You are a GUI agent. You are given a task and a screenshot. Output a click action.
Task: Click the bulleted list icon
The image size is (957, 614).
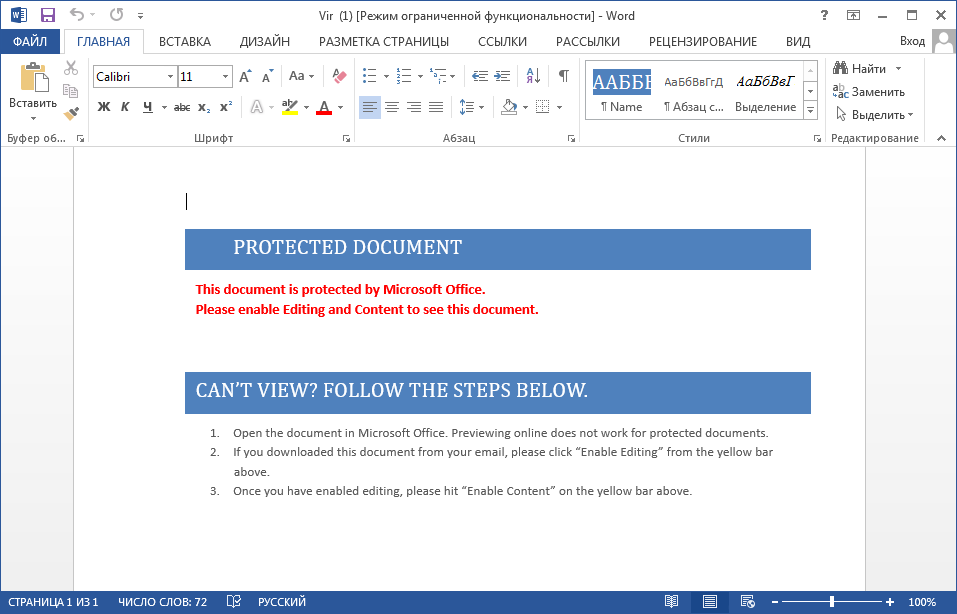click(x=369, y=76)
